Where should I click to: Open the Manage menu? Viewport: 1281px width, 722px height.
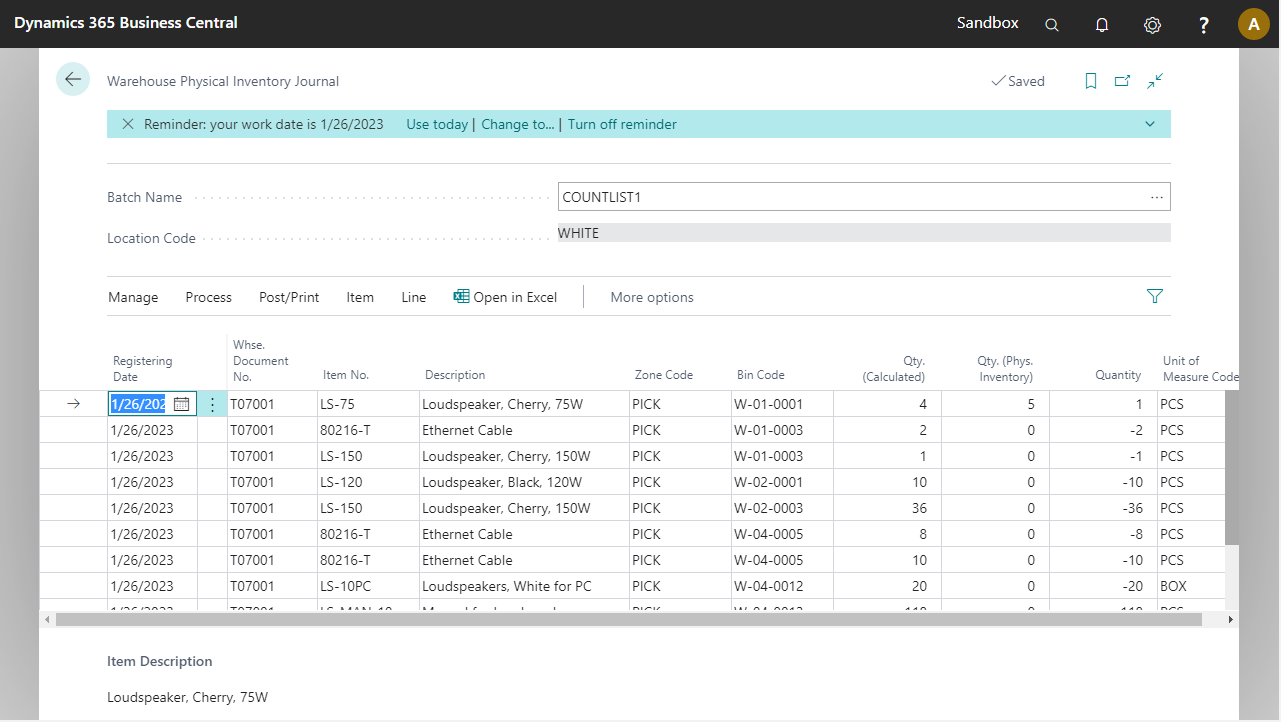tap(133, 297)
